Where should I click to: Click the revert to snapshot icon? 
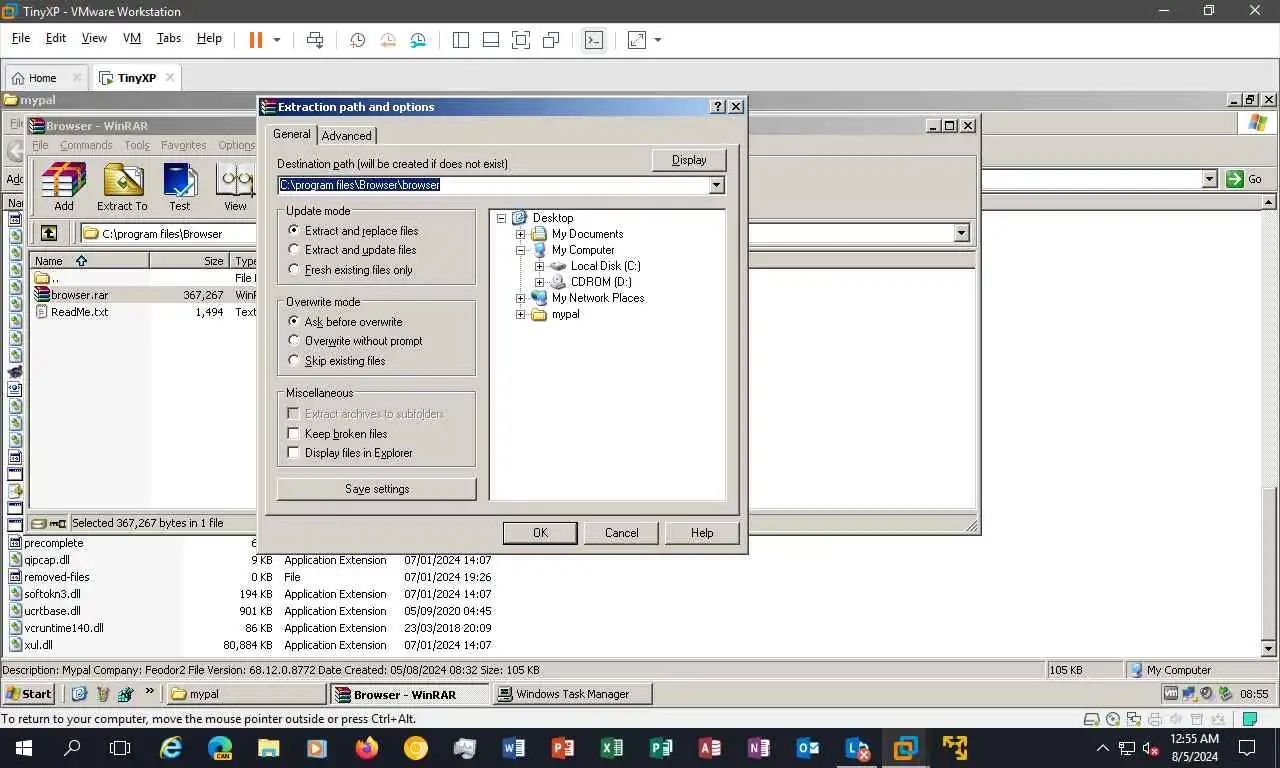point(388,40)
